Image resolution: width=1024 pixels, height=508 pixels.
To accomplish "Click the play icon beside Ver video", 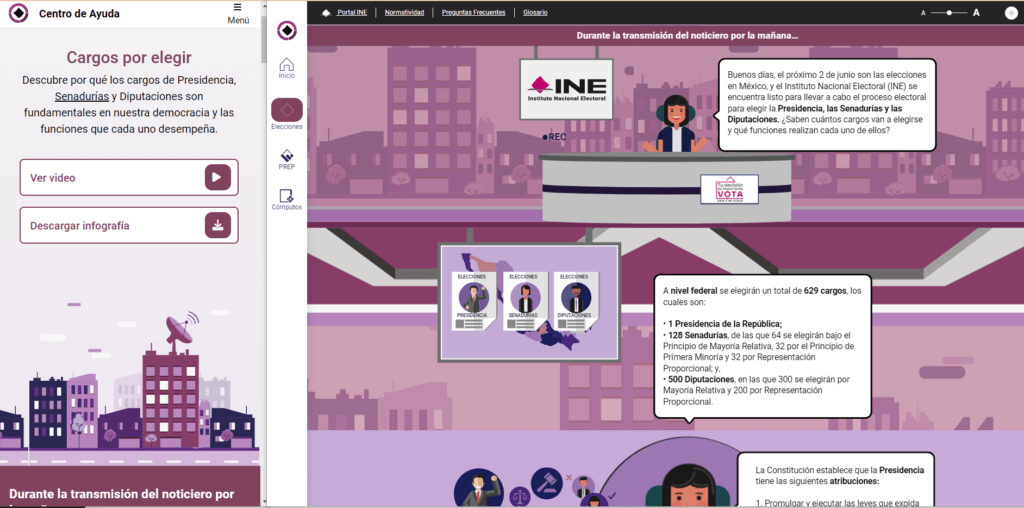I will click(218, 178).
